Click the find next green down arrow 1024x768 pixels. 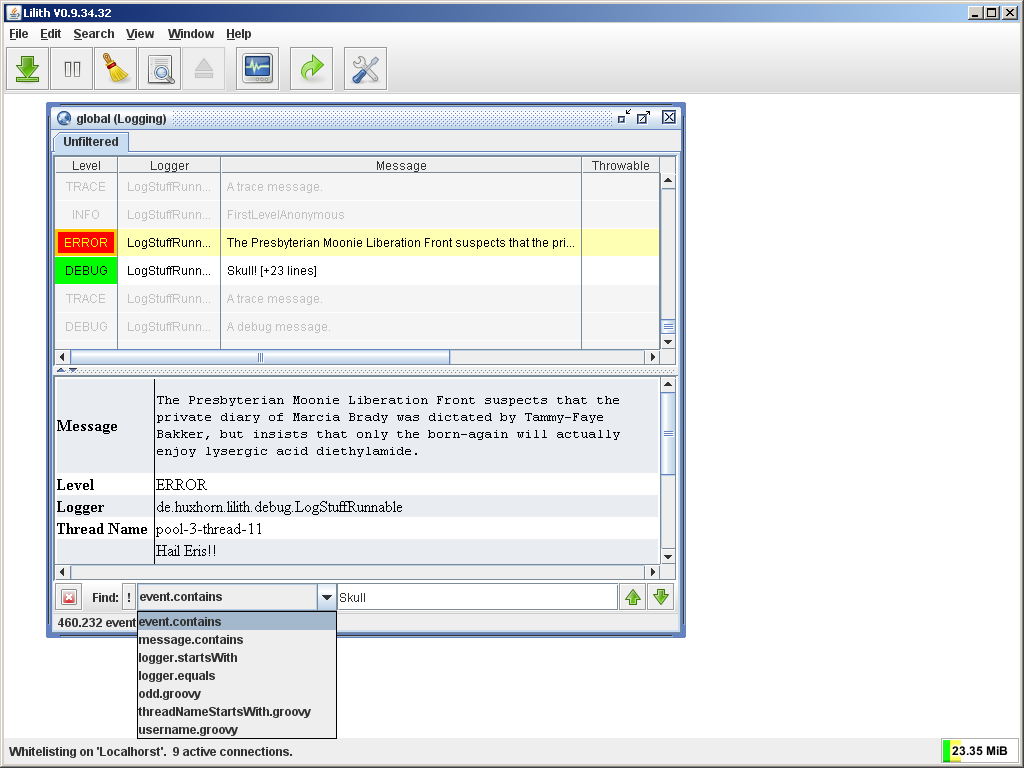click(x=661, y=596)
